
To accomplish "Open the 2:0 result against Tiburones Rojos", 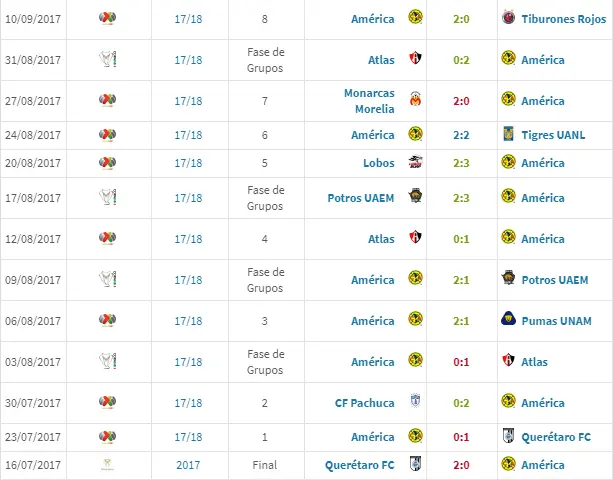I will click(461, 19).
